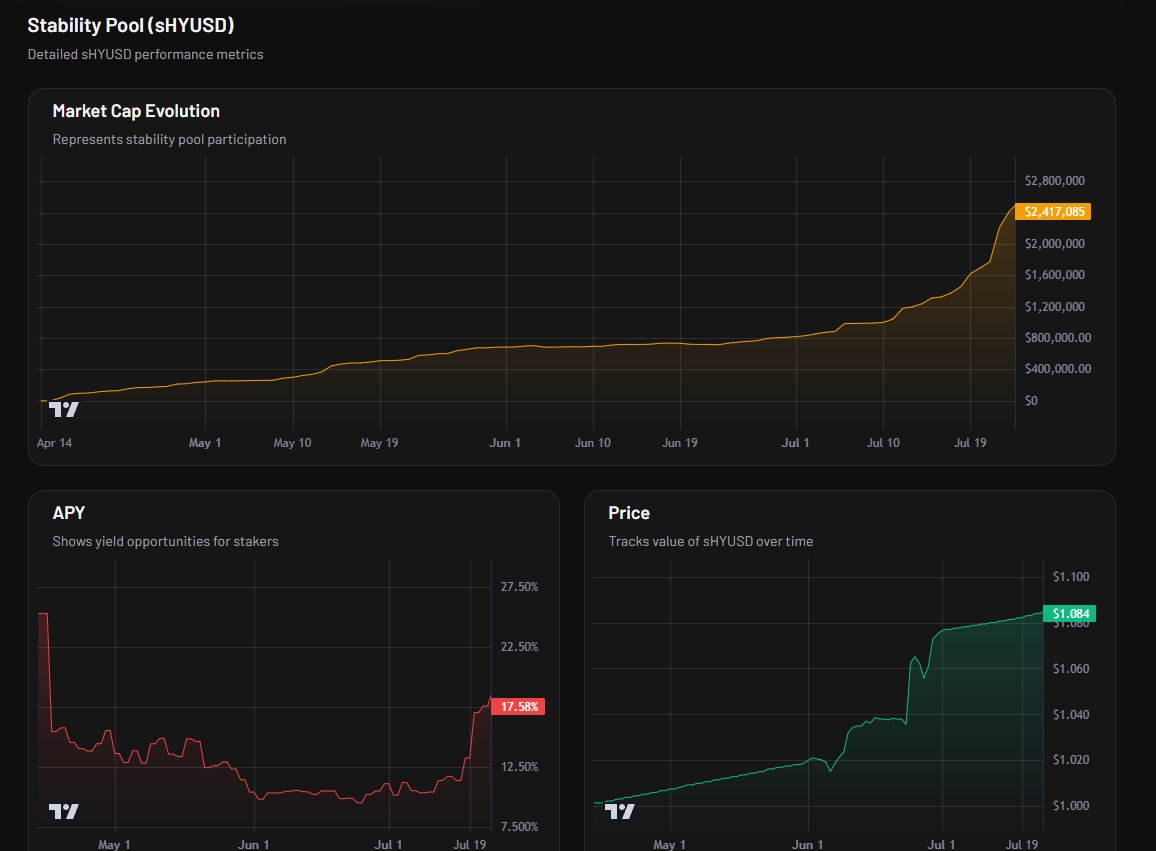Click the 27.50% label on APY axis

[519, 587]
